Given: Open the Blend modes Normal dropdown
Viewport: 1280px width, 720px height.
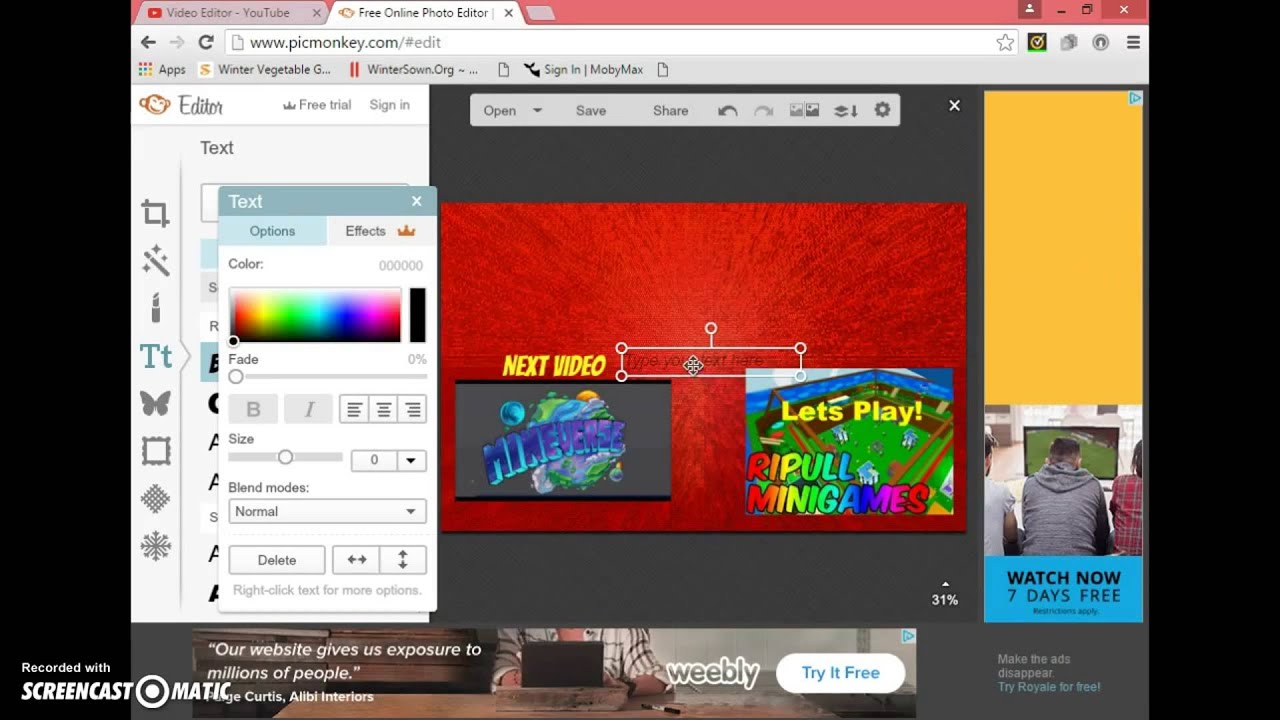Looking at the screenshot, I should pyautogui.click(x=327, y=511).
